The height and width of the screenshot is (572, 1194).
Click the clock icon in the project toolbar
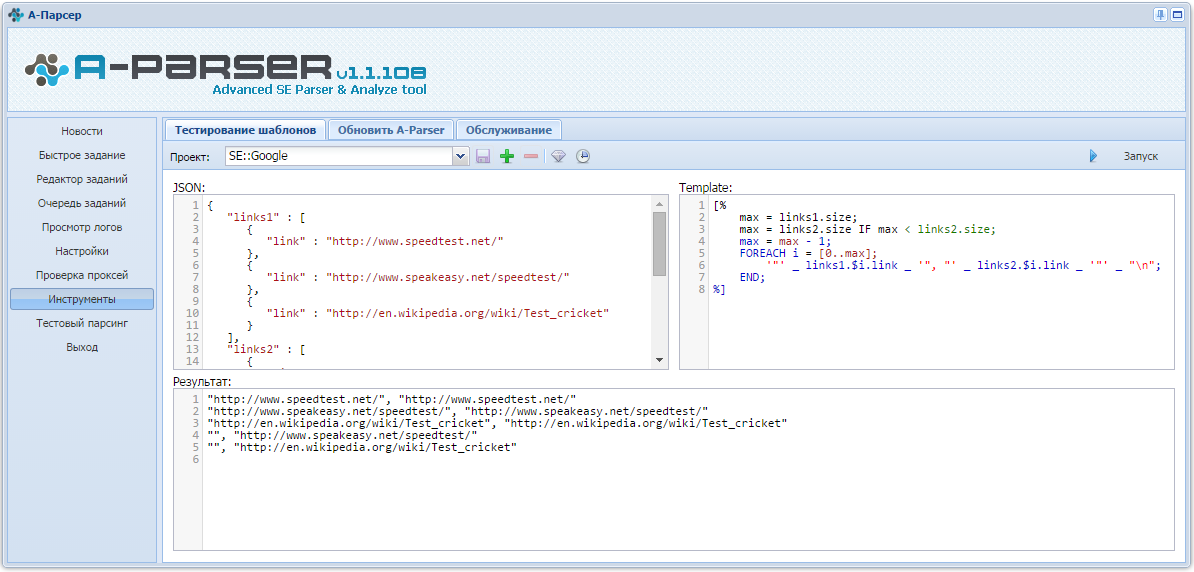point(583,156)
